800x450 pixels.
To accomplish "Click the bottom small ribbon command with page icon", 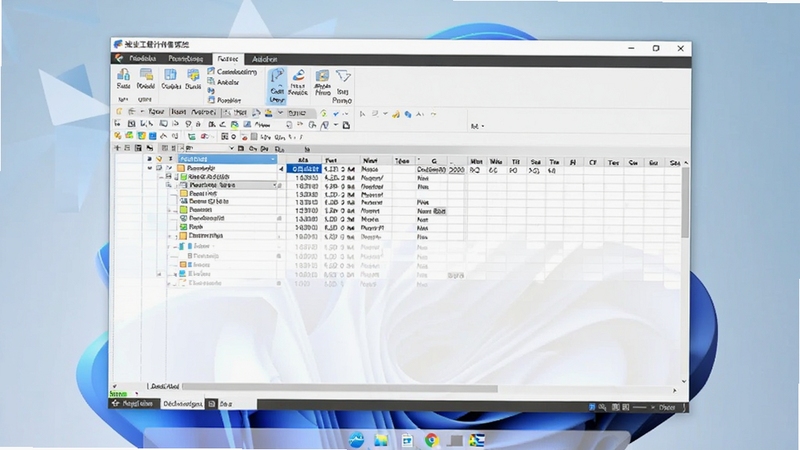I will 224,100.
